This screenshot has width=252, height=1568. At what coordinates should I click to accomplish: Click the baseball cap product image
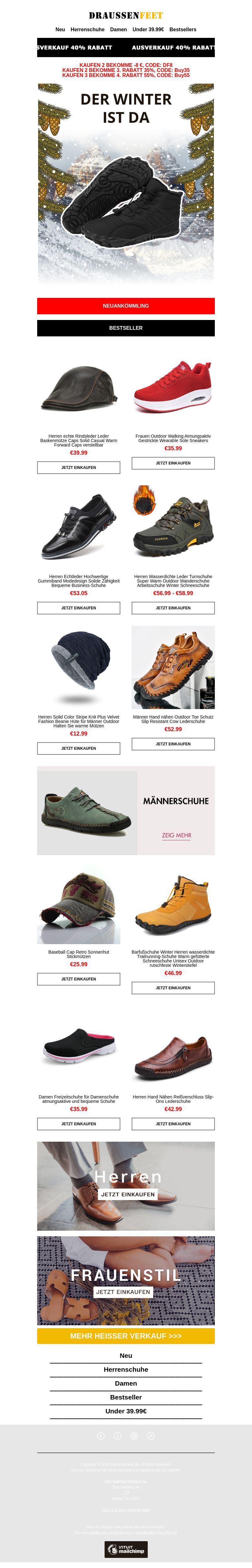tap(78, 908)
